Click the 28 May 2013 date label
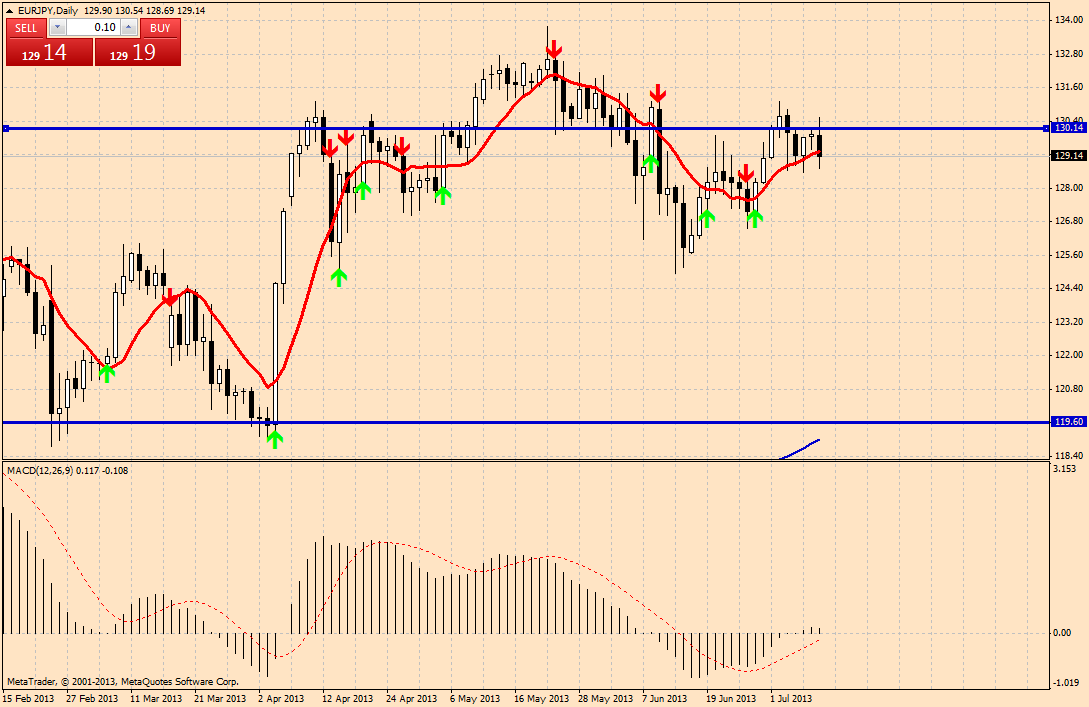This screenshot has width=1089, height=707. 606,699
